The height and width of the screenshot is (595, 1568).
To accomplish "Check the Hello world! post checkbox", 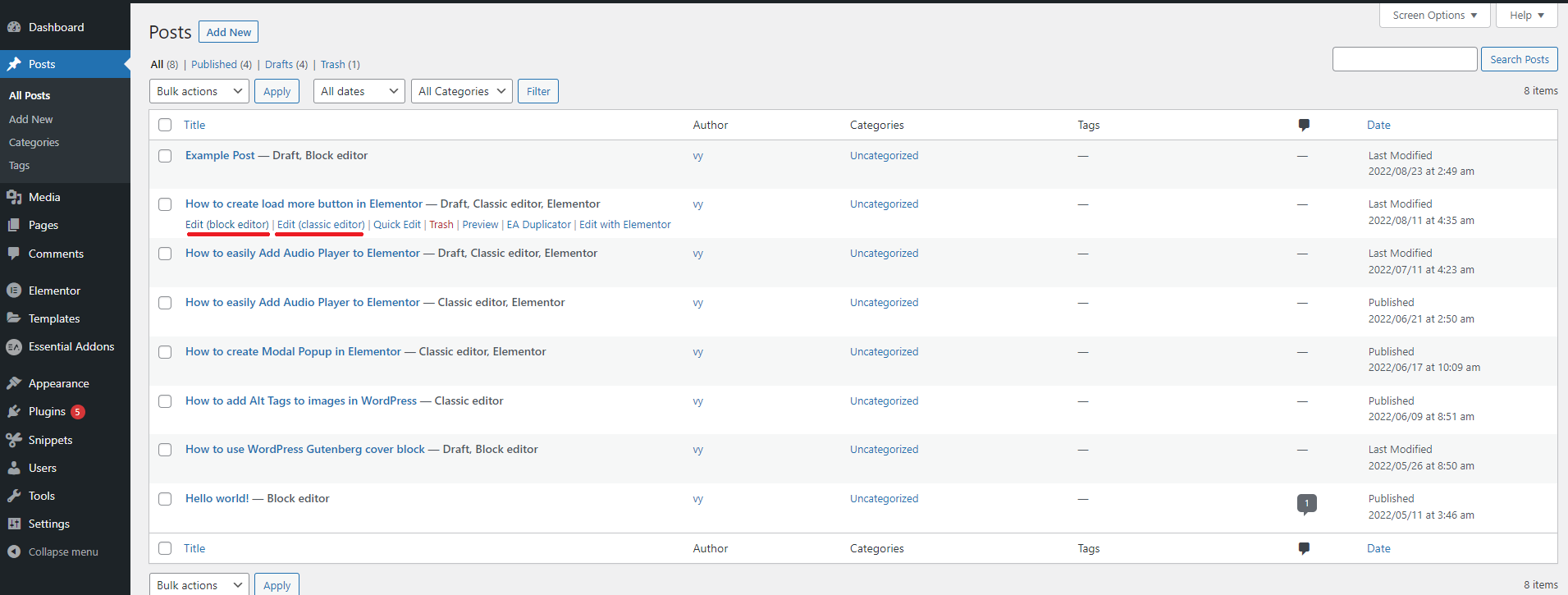I will 165,499.
